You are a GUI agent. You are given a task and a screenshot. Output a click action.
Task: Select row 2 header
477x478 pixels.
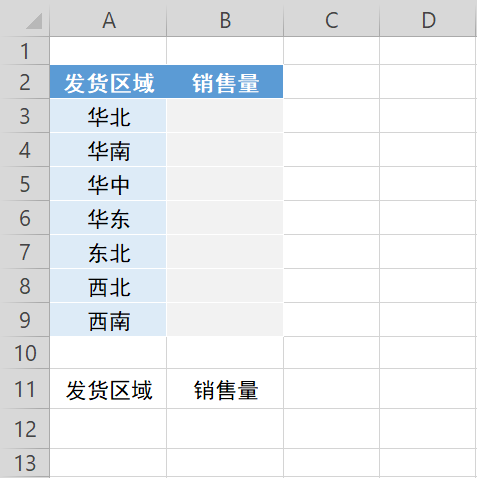coord(25,82)
